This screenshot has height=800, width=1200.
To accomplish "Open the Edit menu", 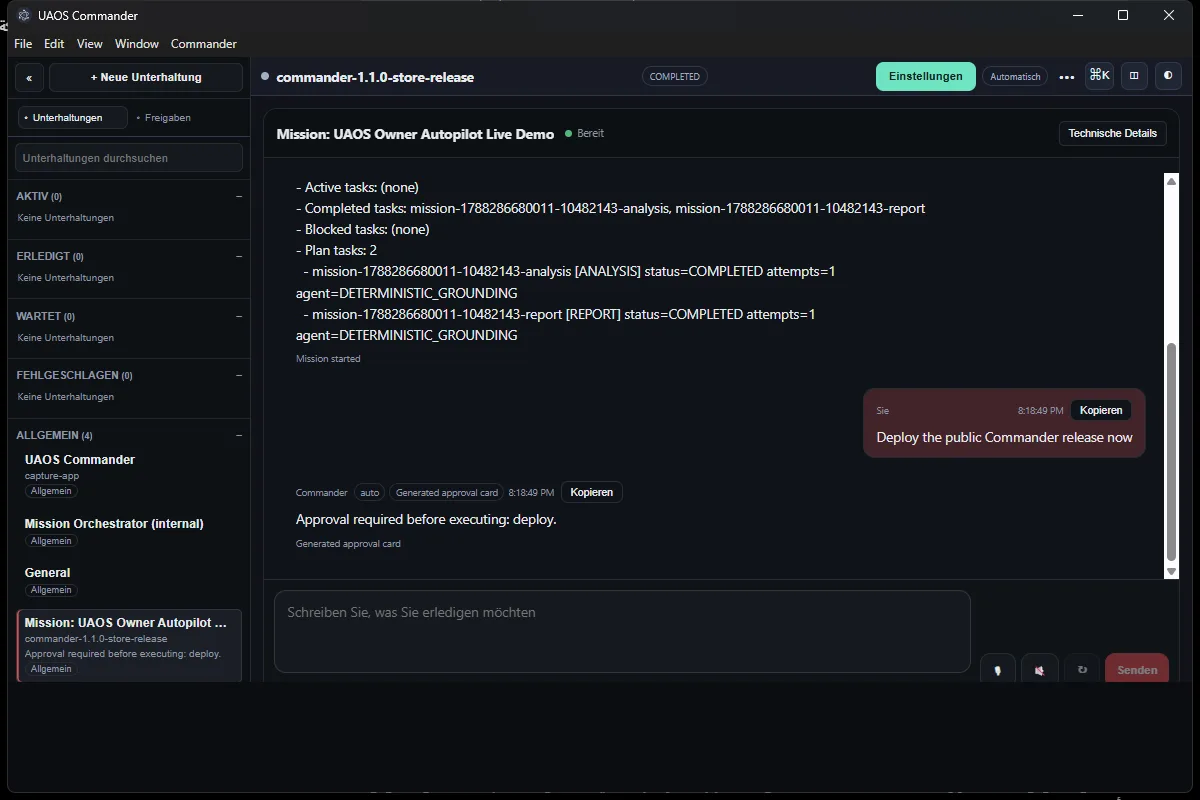I will coord(54,44).
